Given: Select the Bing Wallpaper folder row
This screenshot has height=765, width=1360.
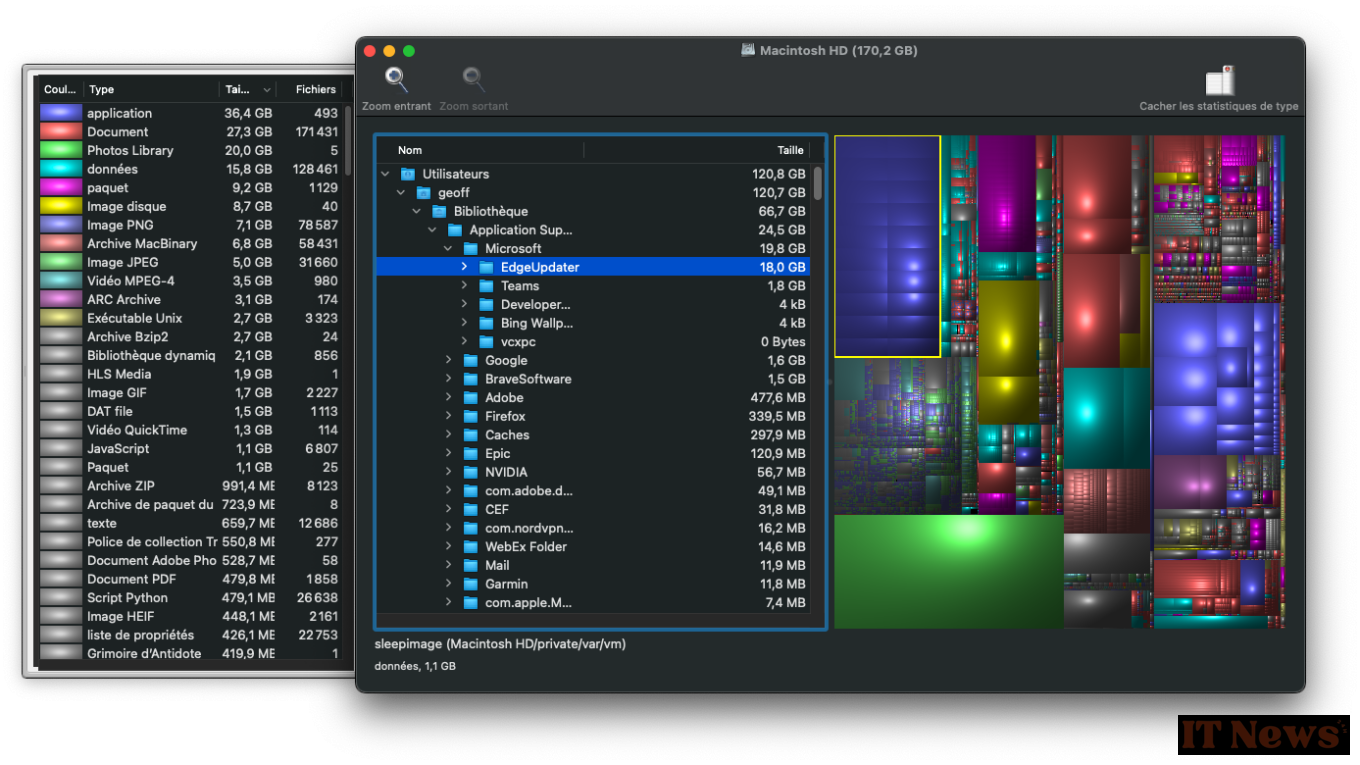Looking at the screenshot, I should click(x=592, y=323).
